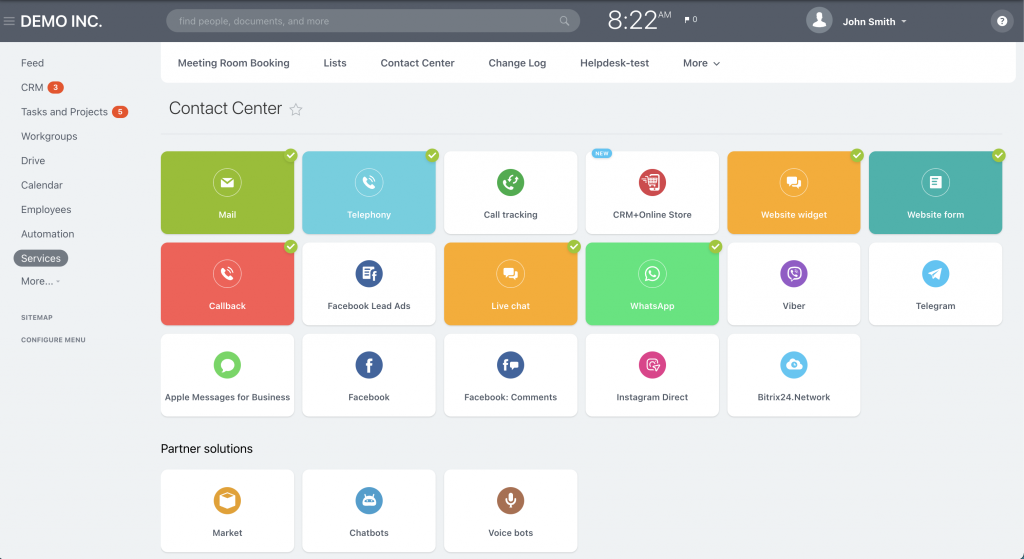Expand the More dropdown in top tabs

coord(701,63)
